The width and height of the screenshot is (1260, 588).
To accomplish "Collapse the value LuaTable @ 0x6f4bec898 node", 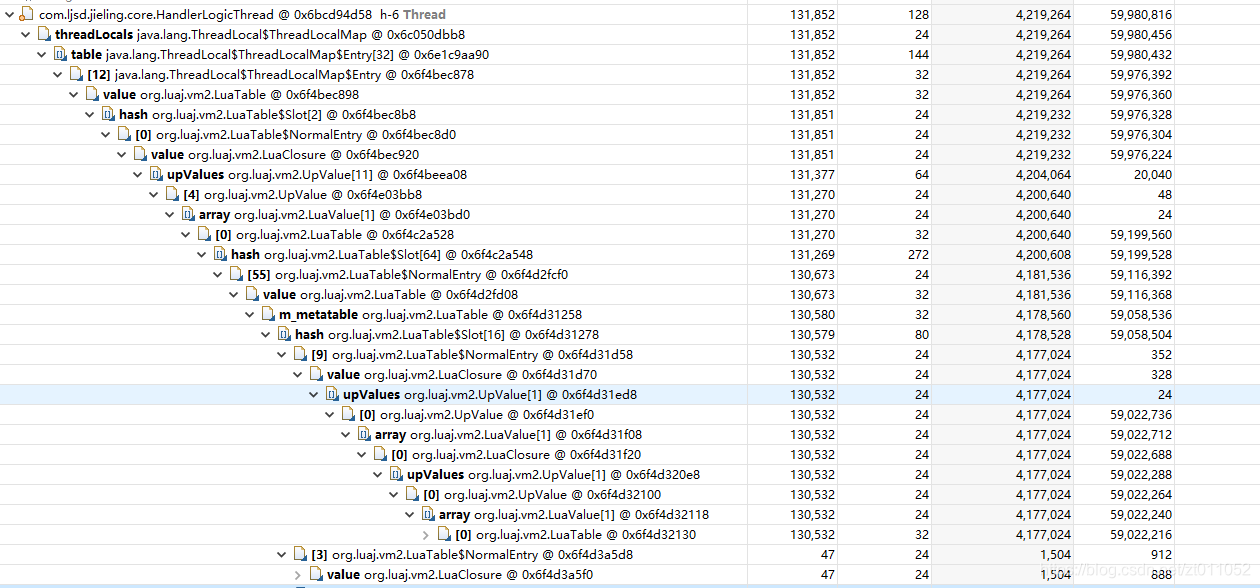I will (73, 95).
